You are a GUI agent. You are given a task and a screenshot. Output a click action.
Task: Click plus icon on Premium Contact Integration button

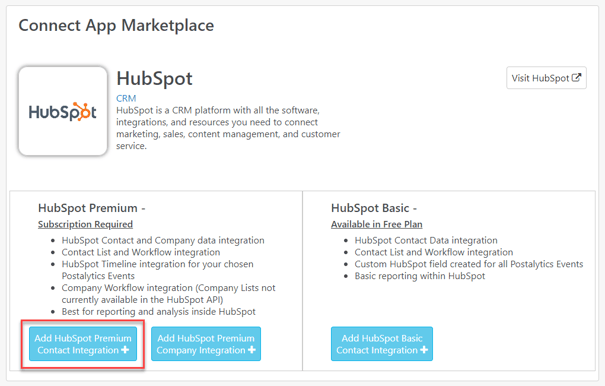pos(125,350)
